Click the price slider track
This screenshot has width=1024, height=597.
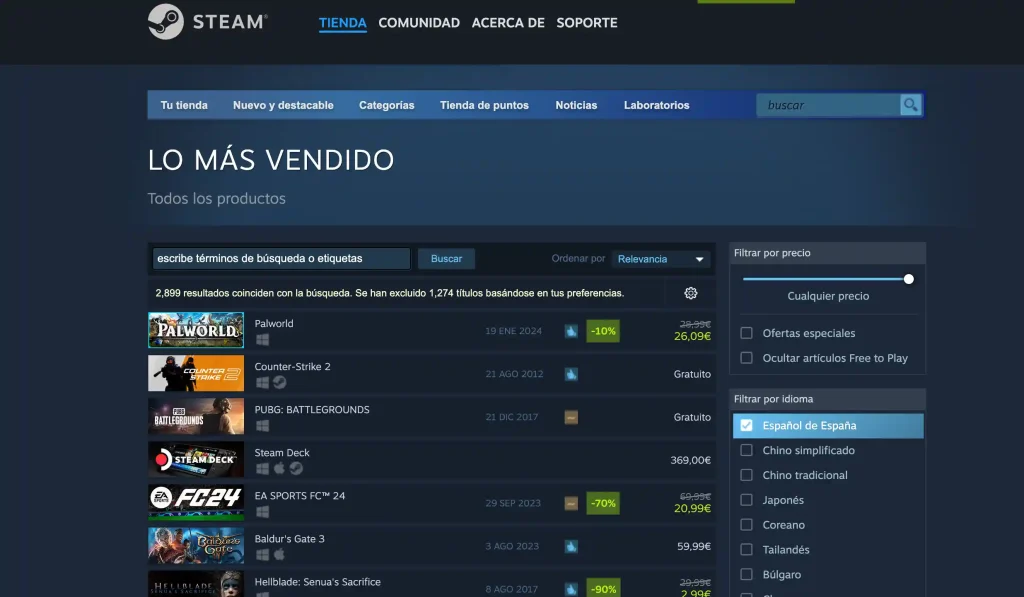click(824, 279)
